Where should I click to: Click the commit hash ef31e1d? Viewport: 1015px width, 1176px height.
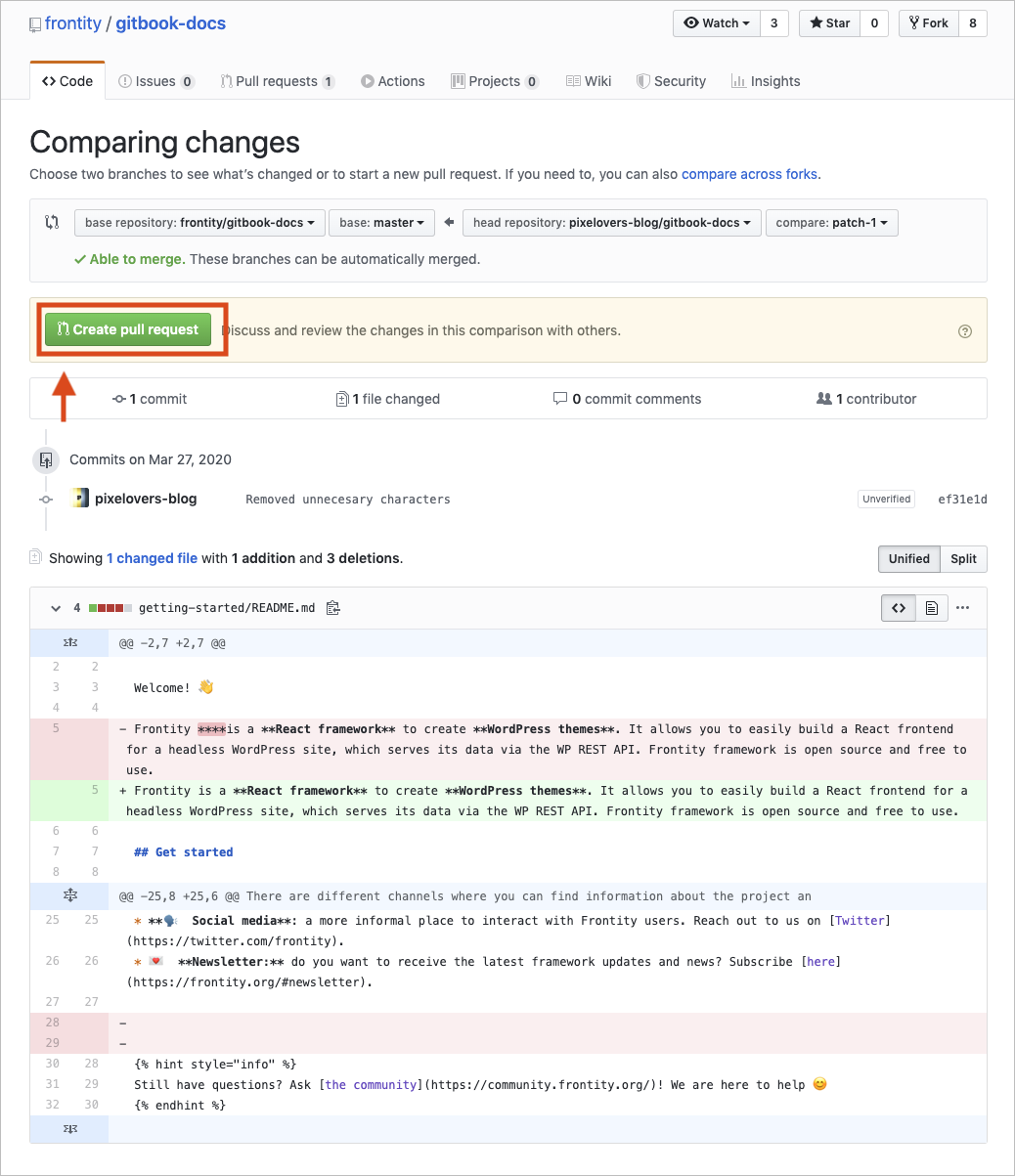962,499
